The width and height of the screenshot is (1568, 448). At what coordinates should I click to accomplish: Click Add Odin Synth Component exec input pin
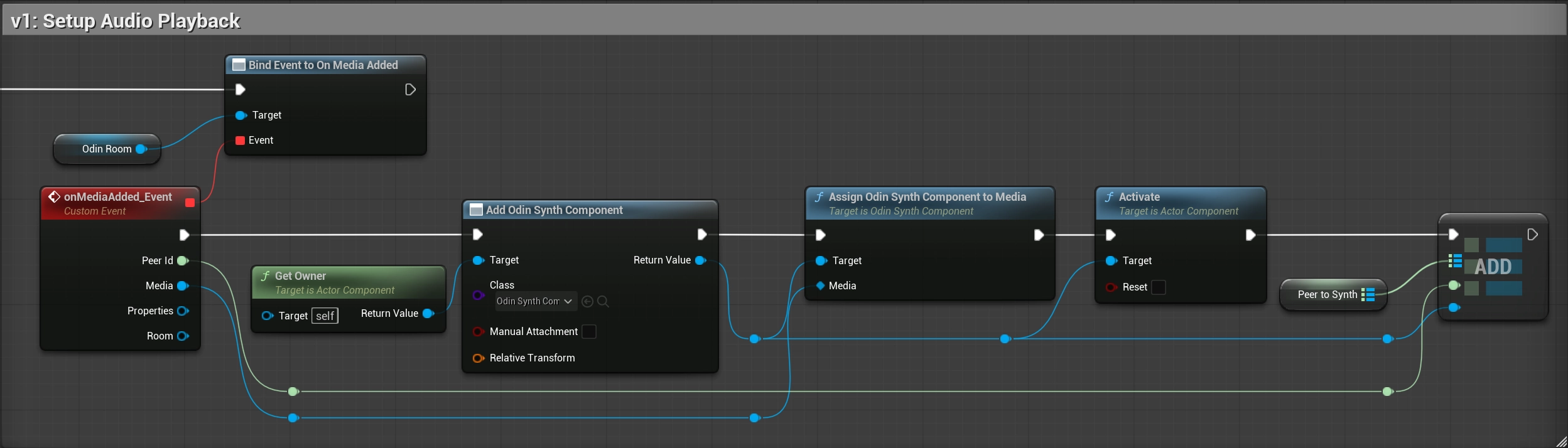[477, 235]
